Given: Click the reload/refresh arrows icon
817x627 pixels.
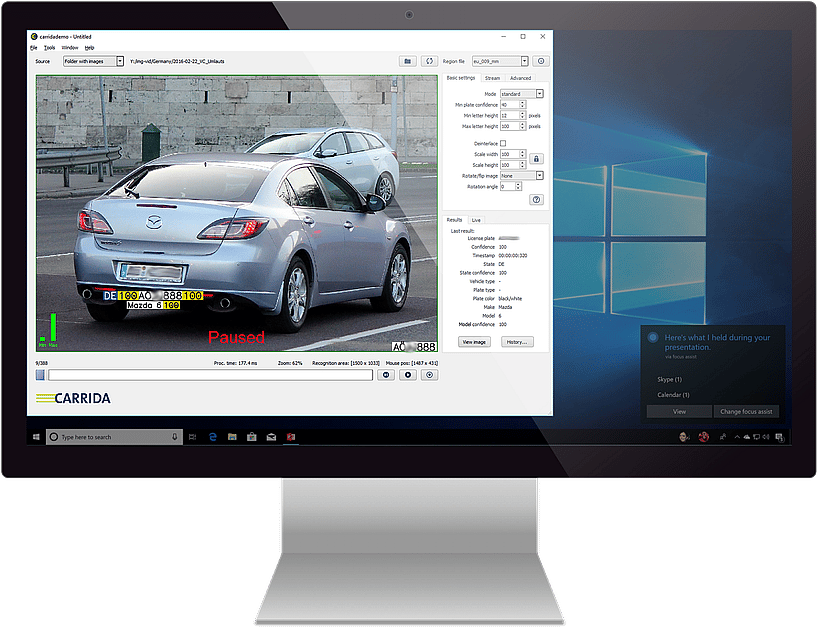Looking at the screenshot, I should 430,61.
